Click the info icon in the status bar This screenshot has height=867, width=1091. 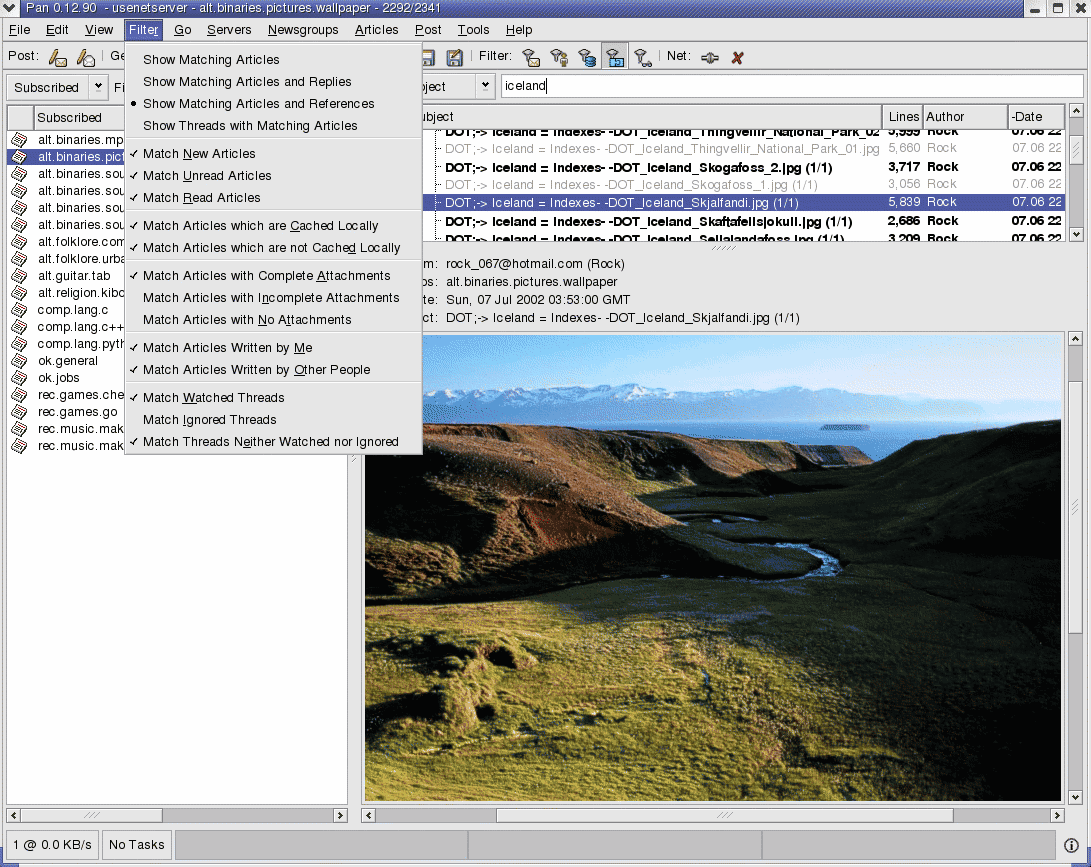(1071, 845)
